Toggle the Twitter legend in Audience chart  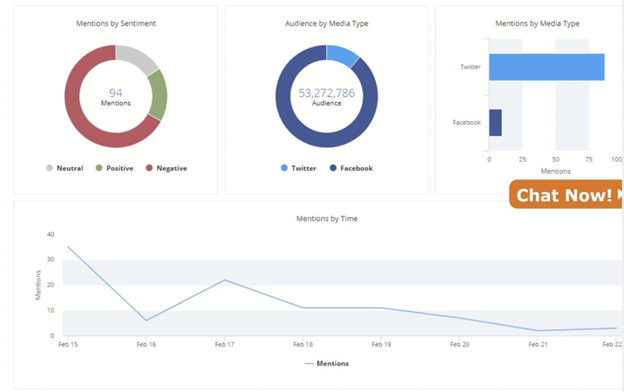coord(298,168)
